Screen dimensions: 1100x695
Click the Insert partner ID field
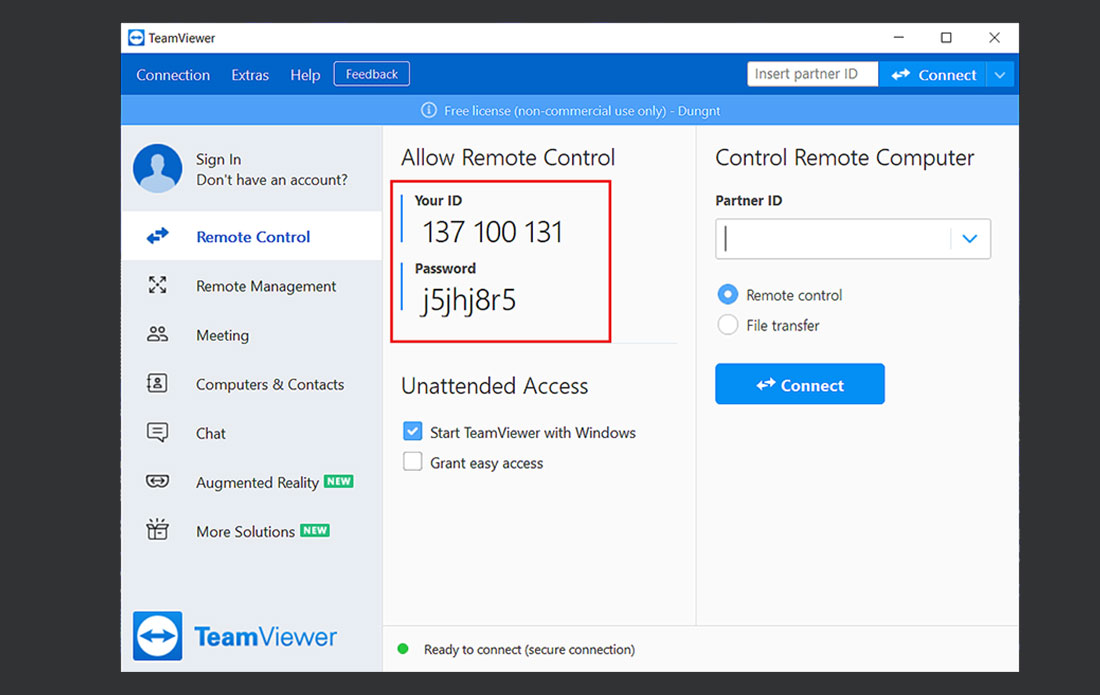812,74
